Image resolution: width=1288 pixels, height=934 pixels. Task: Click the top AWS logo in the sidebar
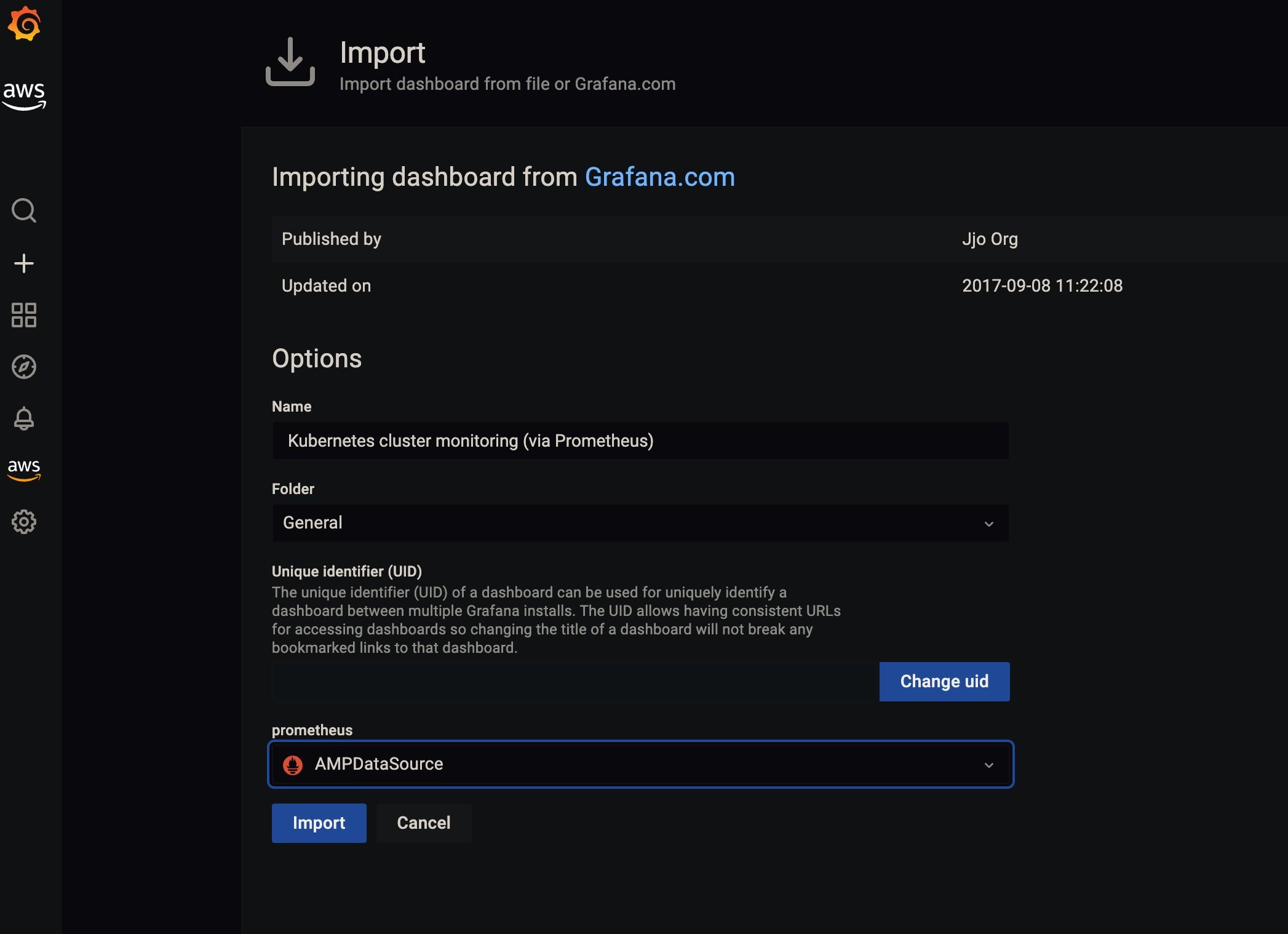click(24, 95)
